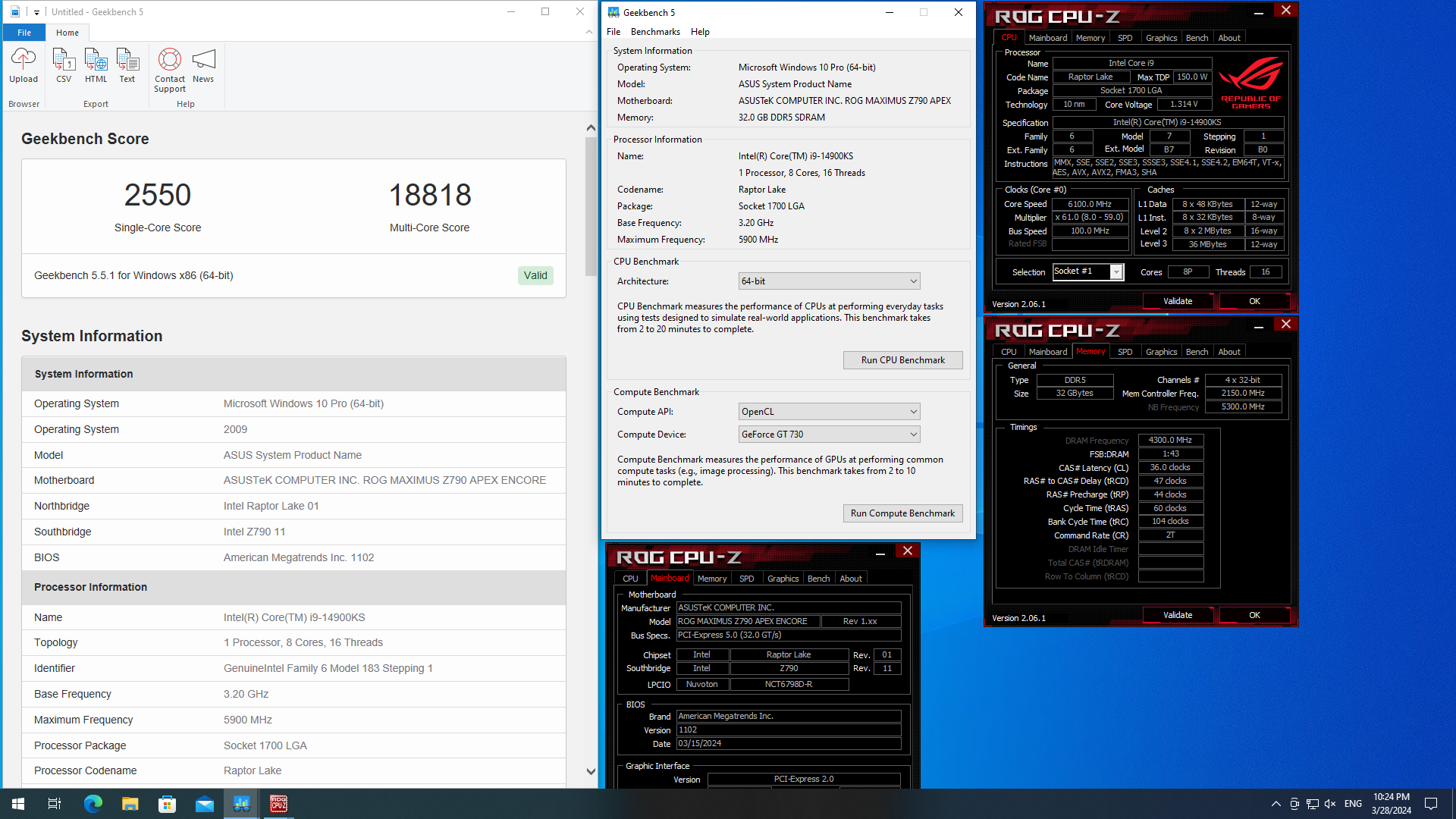Click Validate in the Memory CPU-Z window
The image size is (1456, 819).
click(x=1178, y=615)
